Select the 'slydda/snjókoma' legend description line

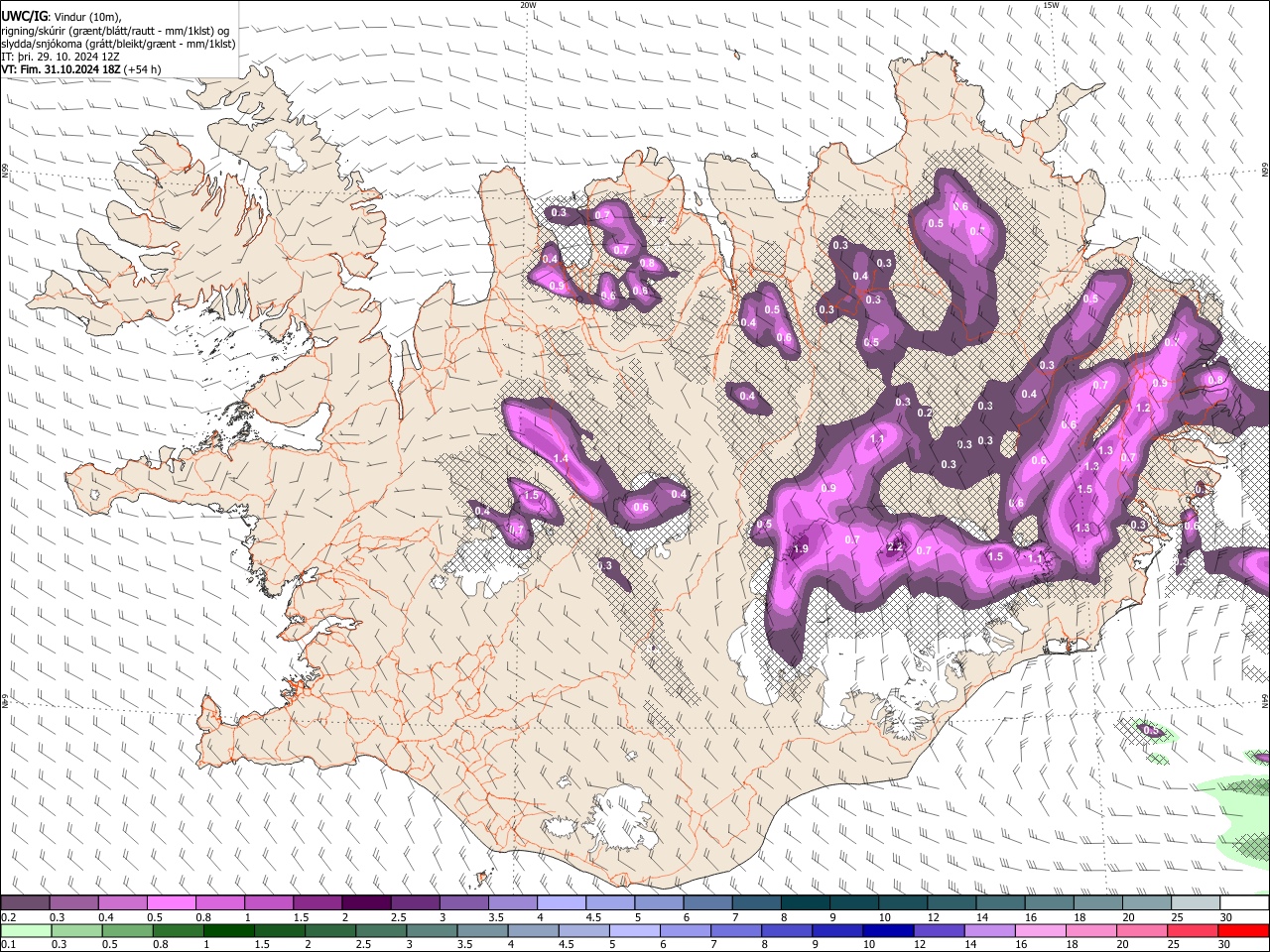point(119,44)
